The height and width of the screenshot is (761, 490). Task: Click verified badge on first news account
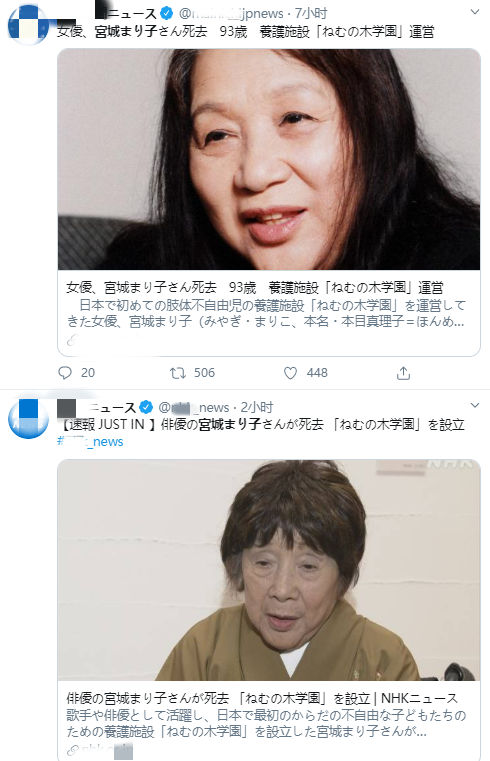(x=167, y=13)
